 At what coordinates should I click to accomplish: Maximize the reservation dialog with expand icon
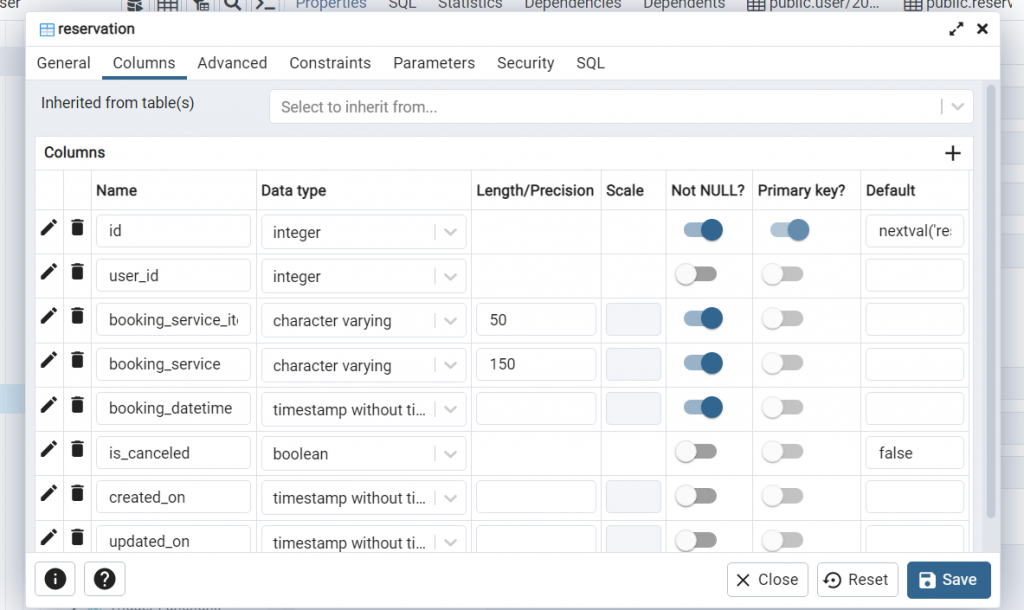pyautogui.click(x=956, y=29)
